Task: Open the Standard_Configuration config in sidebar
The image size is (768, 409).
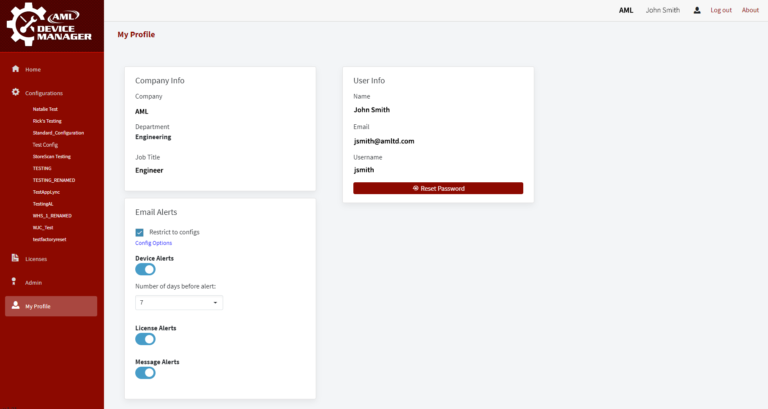Action: click(x=58, y=132)
